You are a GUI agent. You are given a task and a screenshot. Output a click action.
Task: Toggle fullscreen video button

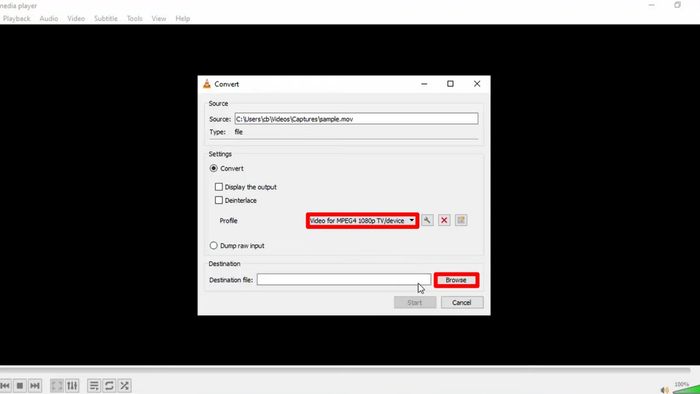[x=57, y=385]
